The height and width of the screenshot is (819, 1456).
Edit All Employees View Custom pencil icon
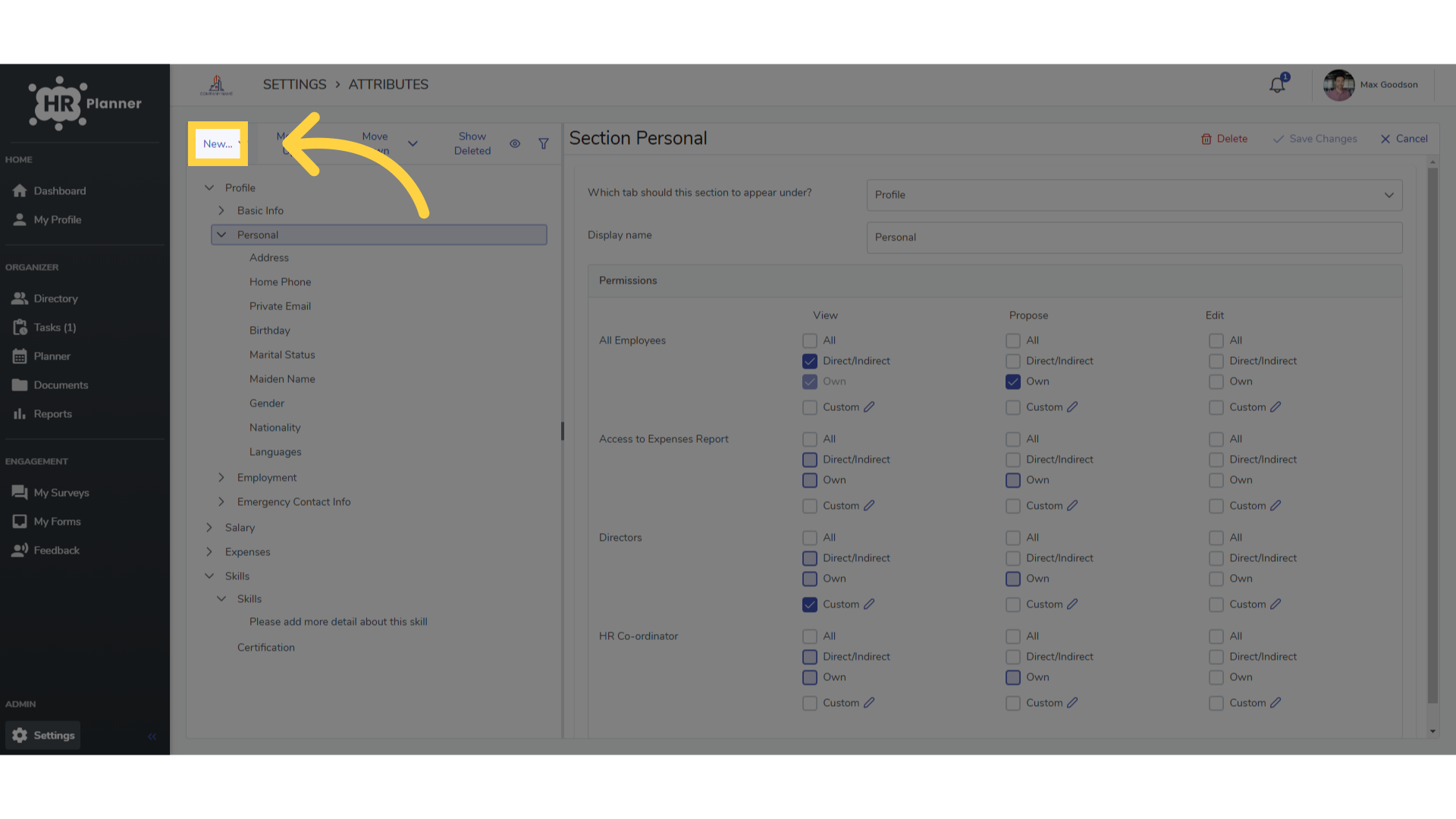click(x=869, y=407)
